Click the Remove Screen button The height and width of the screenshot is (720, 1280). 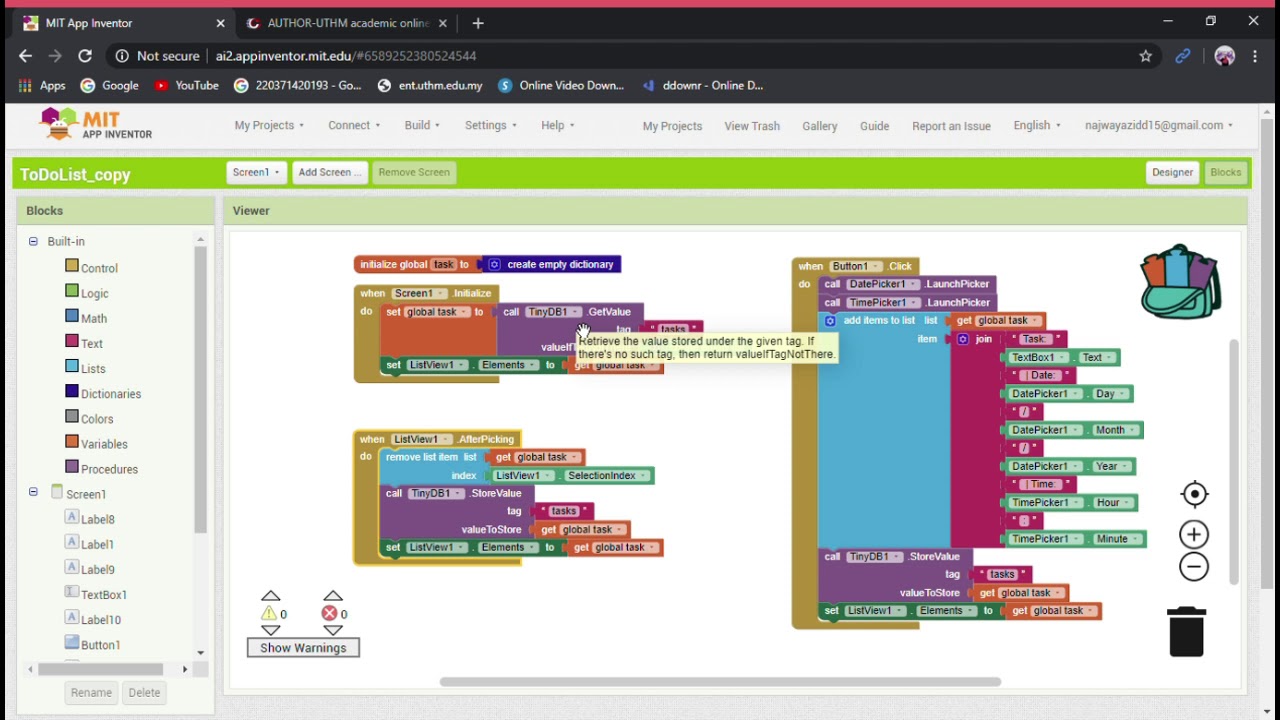[x=414, y=172]
